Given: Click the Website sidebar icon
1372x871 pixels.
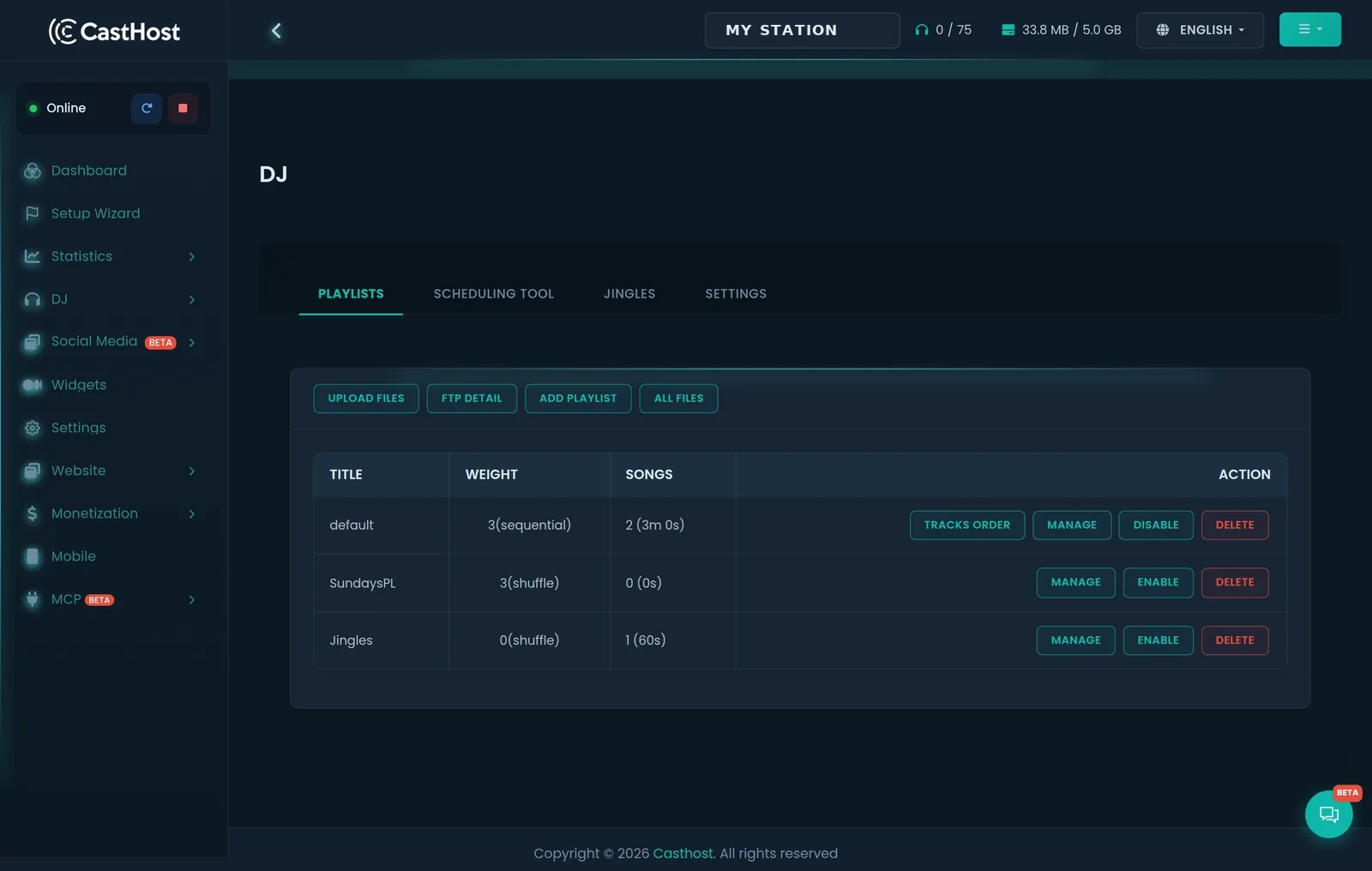Looking at the screenshot, I should click(x=33, y=471).
